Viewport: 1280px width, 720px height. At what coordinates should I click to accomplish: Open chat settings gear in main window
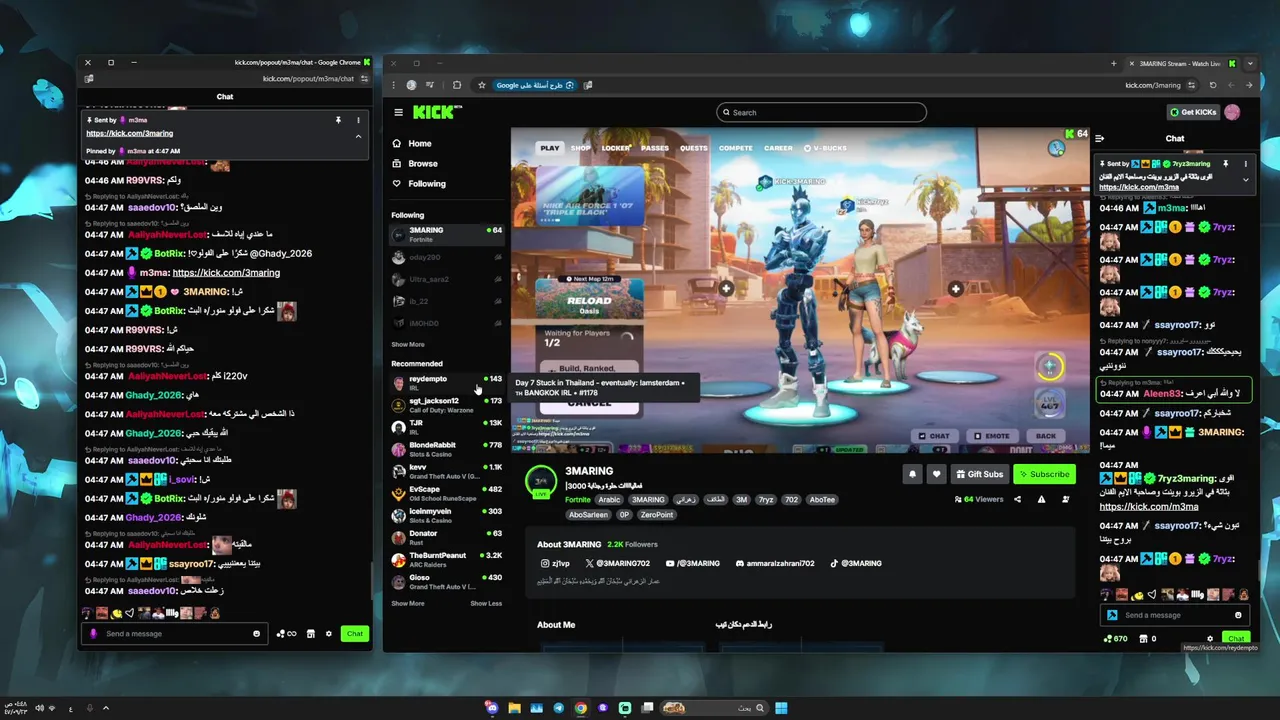(1210, 638)
